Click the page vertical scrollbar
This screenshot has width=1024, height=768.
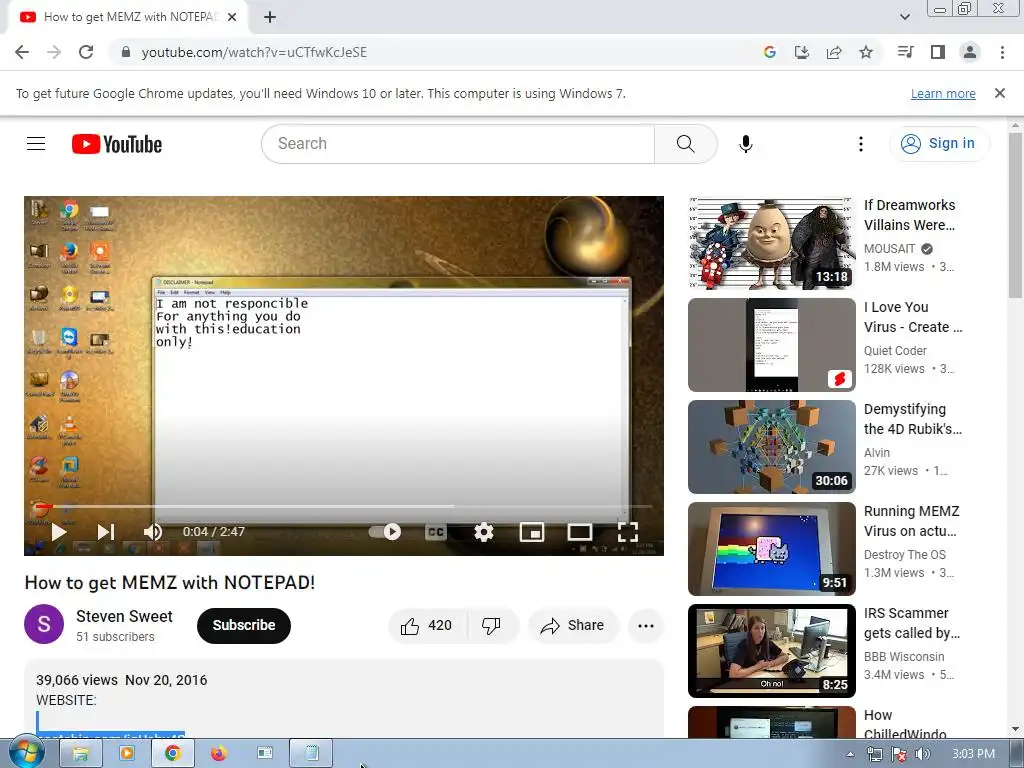pyautogui.click(x=1015, y=214)
